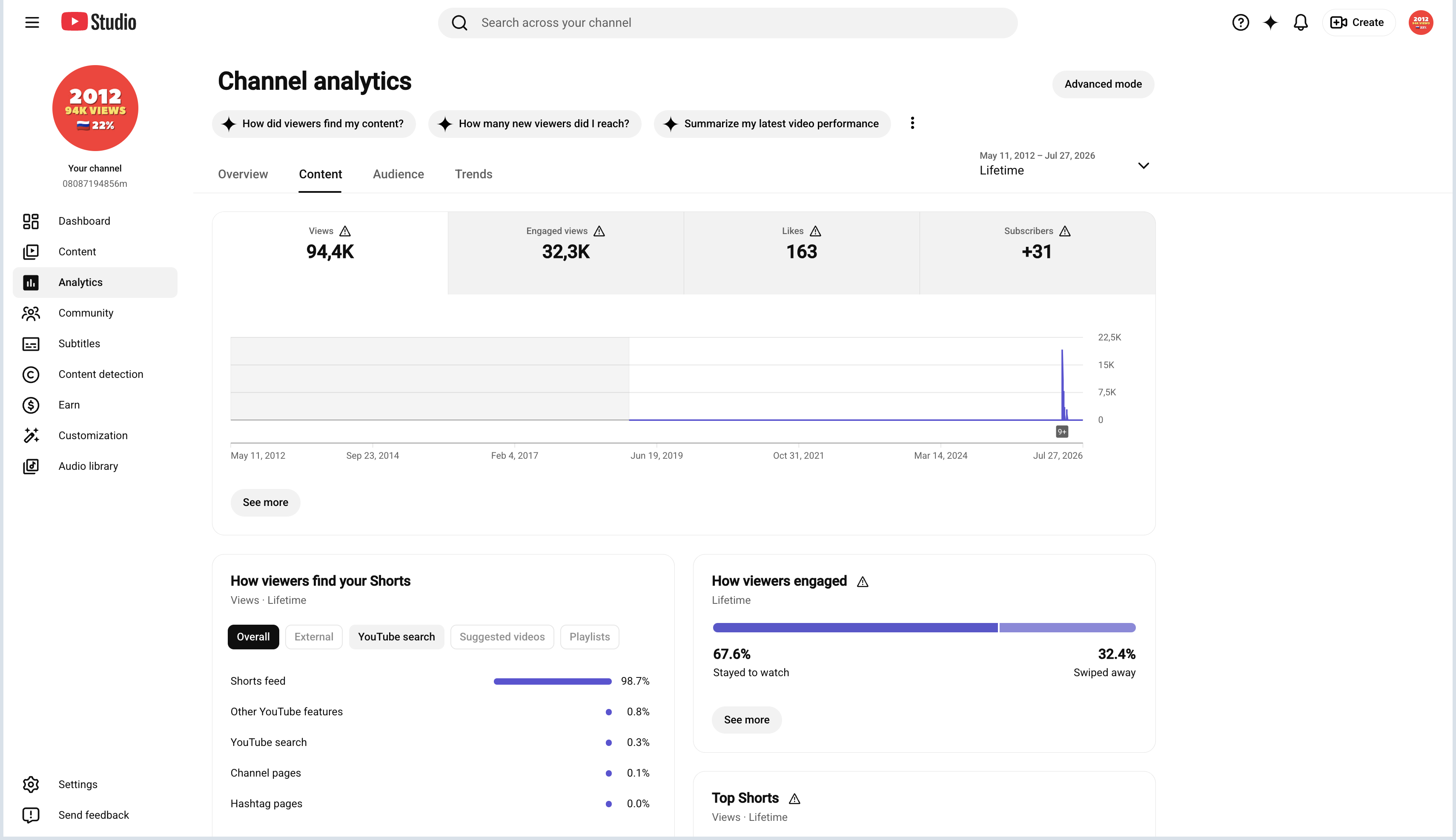This screenshot has height=840, width=1456.
Task: Ask 'How many new viewers did I reach?'
Action: [x=534, y=123]
